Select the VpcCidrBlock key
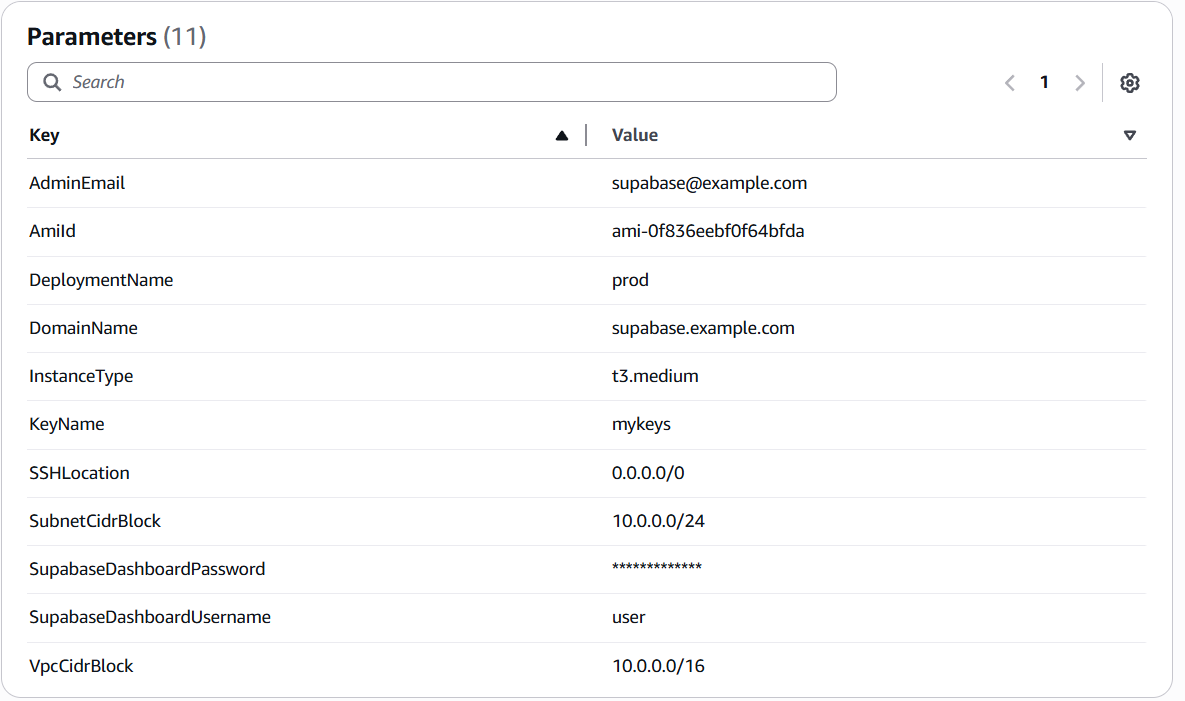Viewport: 1185px width, 701px height. pos(81,666)
